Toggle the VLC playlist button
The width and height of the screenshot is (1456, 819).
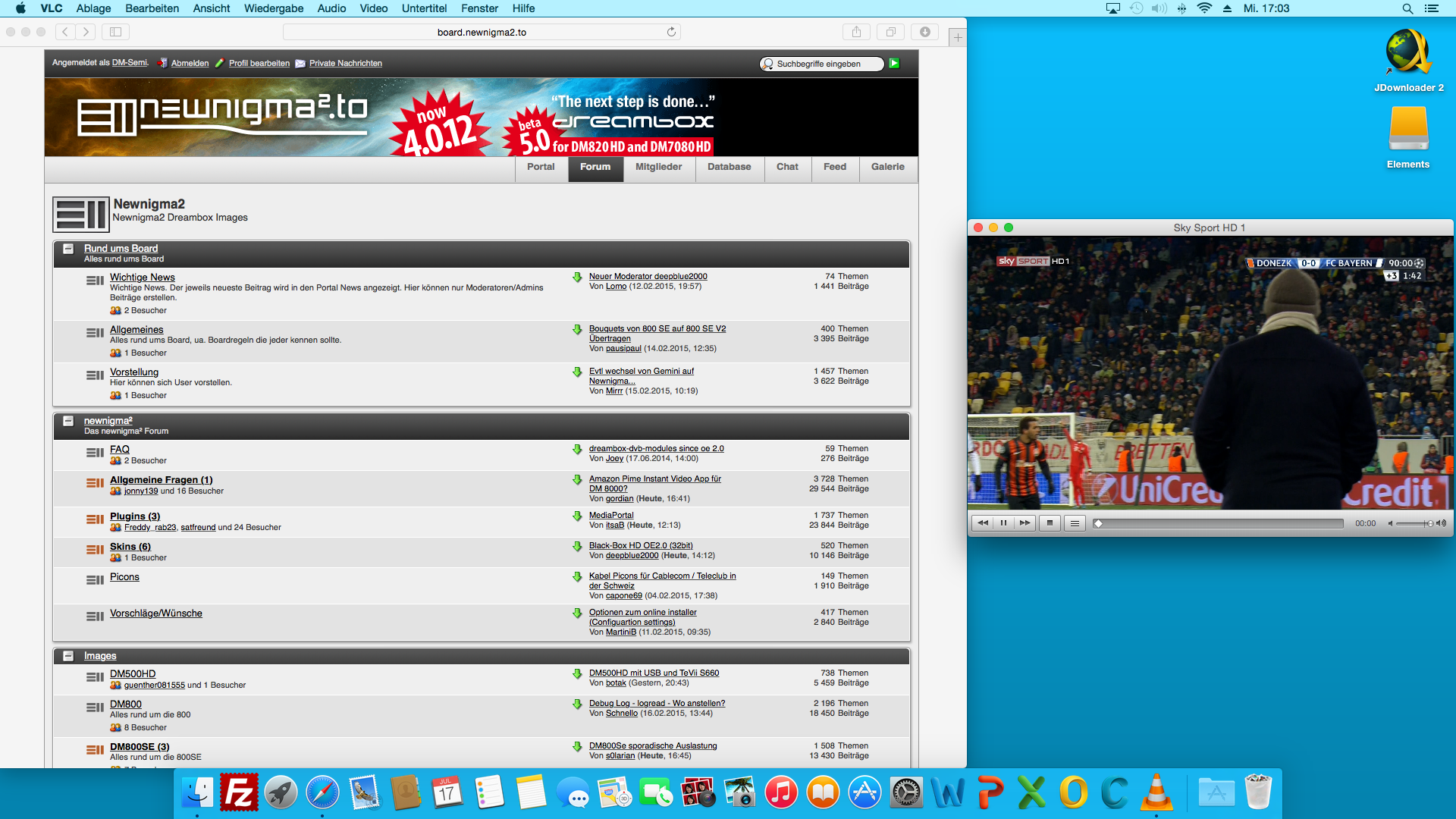pos(1075,523)
